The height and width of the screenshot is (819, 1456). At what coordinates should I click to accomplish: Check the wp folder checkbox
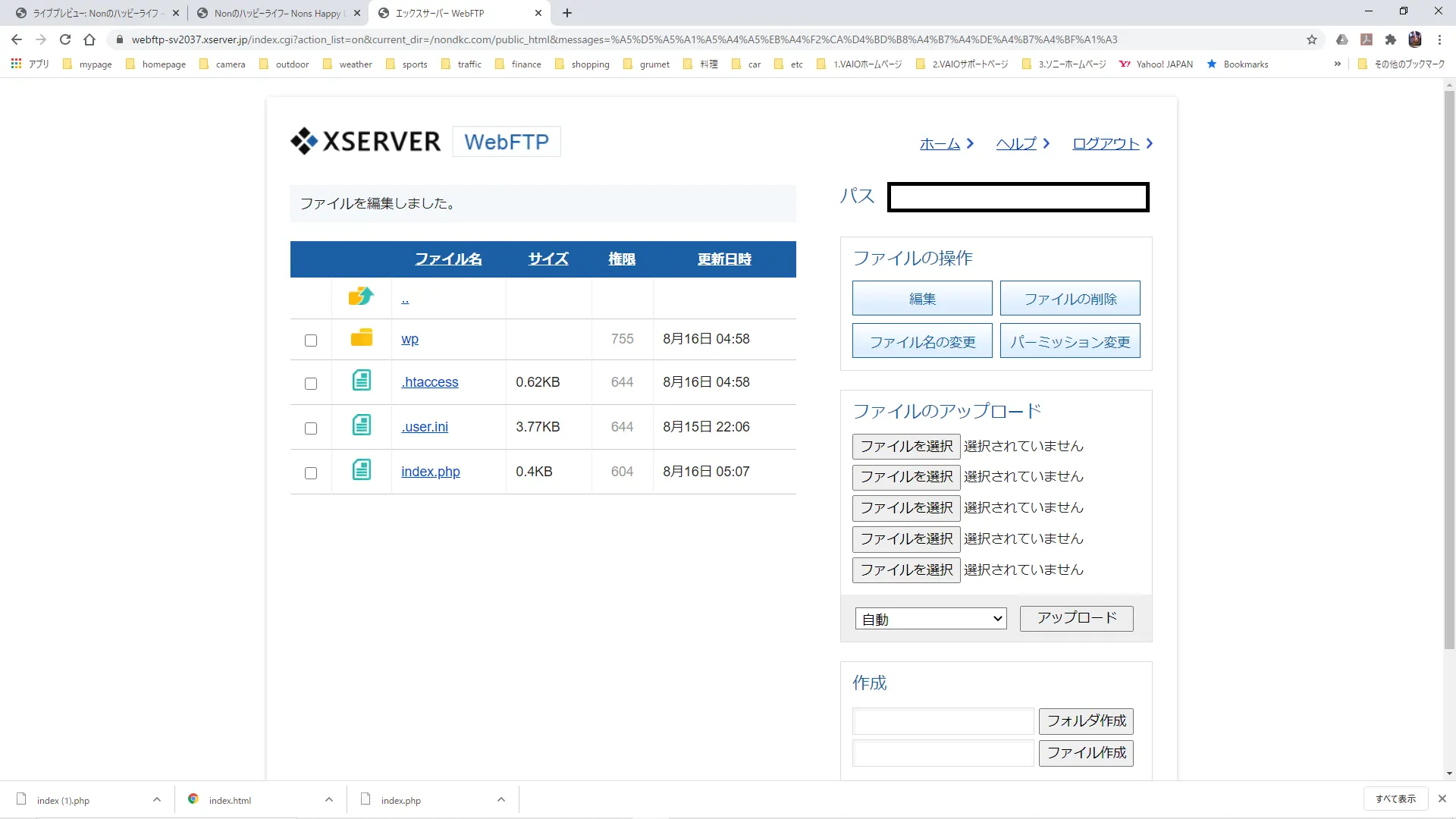(311, 340)
